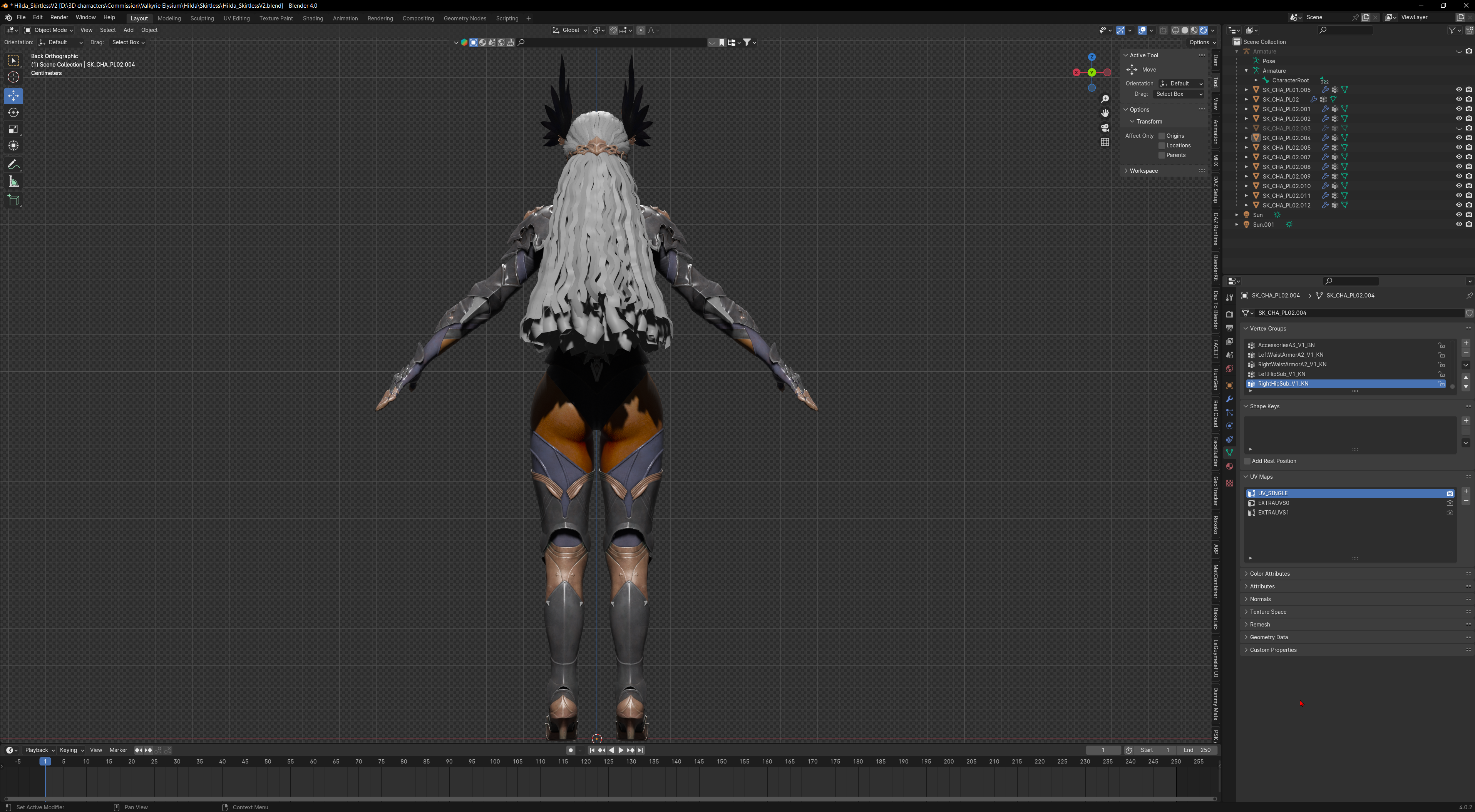The height and width of the screenshot is (812, 1475).
Task: Open the Options dropdown in viewport header
Action: [1202, 42]
